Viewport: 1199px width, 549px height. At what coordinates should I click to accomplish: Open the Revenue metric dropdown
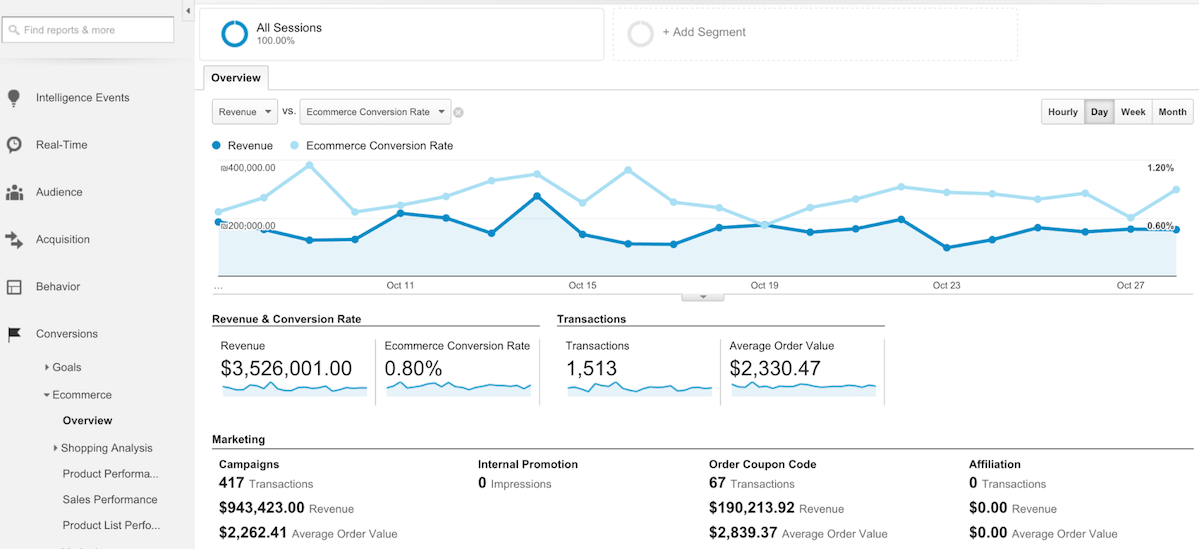(245, 112)
